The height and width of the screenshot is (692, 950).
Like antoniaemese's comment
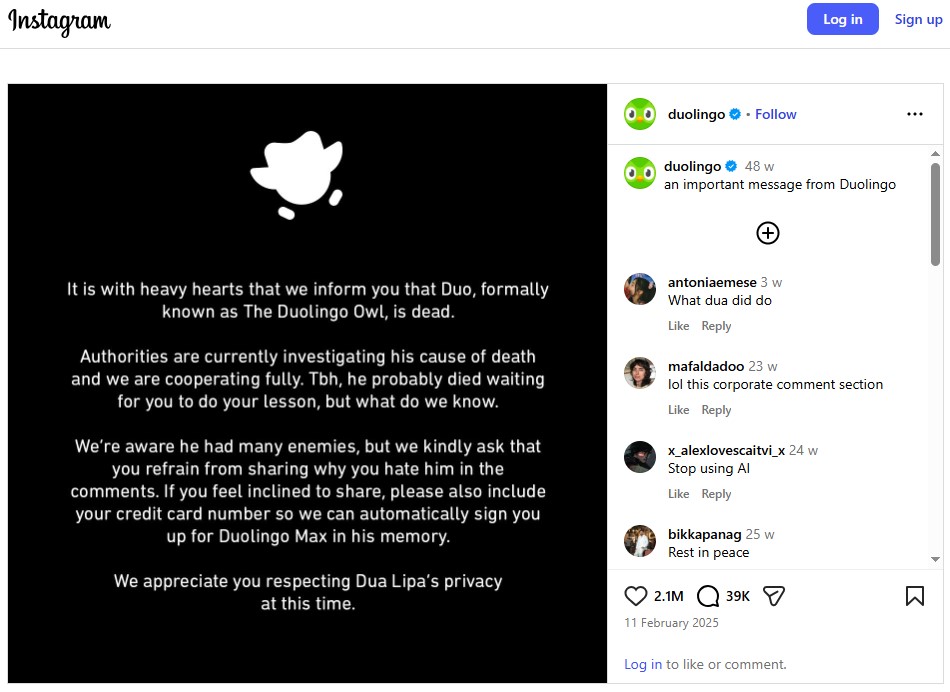click(x=678, y=326)
